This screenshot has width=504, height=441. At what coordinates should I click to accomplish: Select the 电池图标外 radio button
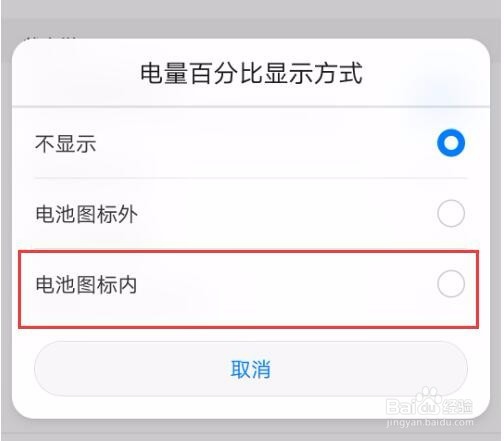(x=451, y=213)
